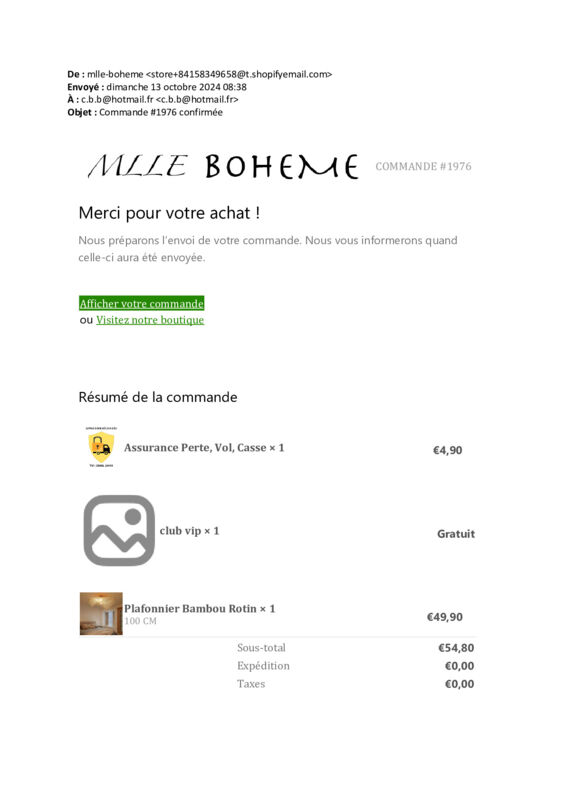This screenshot has height=800, width=566.
Task: Click the club vip item name
Action: tap(189, 531)
